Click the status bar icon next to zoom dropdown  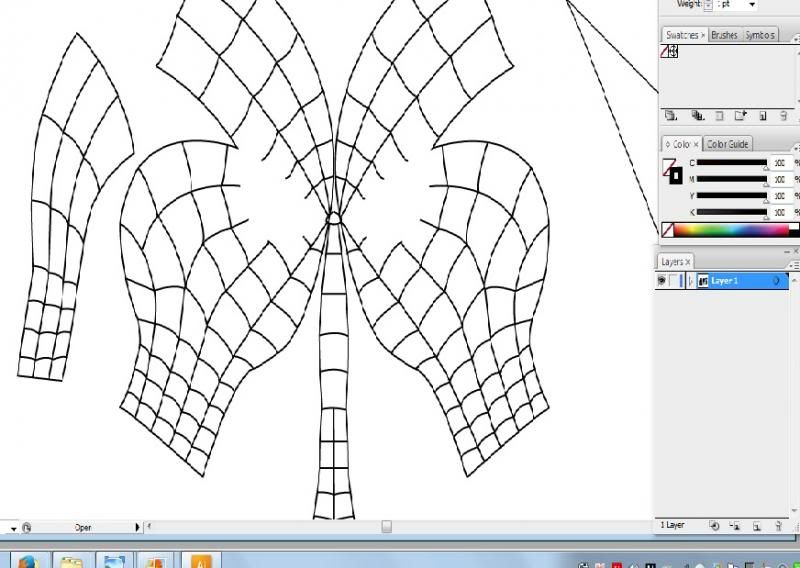click(x=27, y=528)
